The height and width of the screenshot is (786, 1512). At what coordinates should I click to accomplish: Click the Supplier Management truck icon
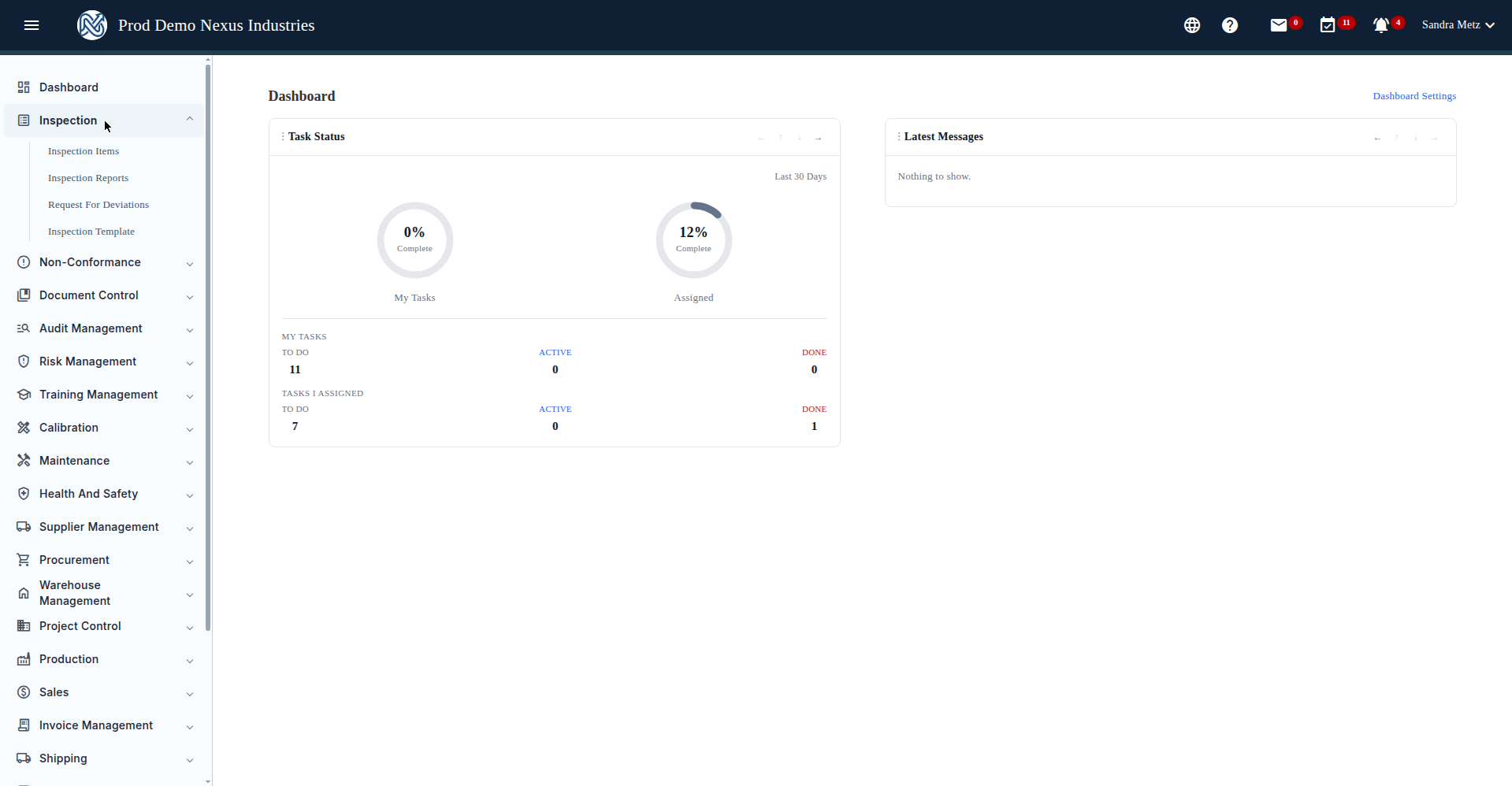click(x=24, y=527)
